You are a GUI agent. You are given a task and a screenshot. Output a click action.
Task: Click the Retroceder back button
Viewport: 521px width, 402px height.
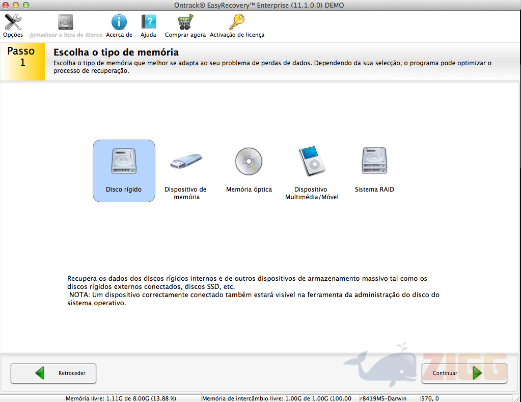tap(54, 373)
